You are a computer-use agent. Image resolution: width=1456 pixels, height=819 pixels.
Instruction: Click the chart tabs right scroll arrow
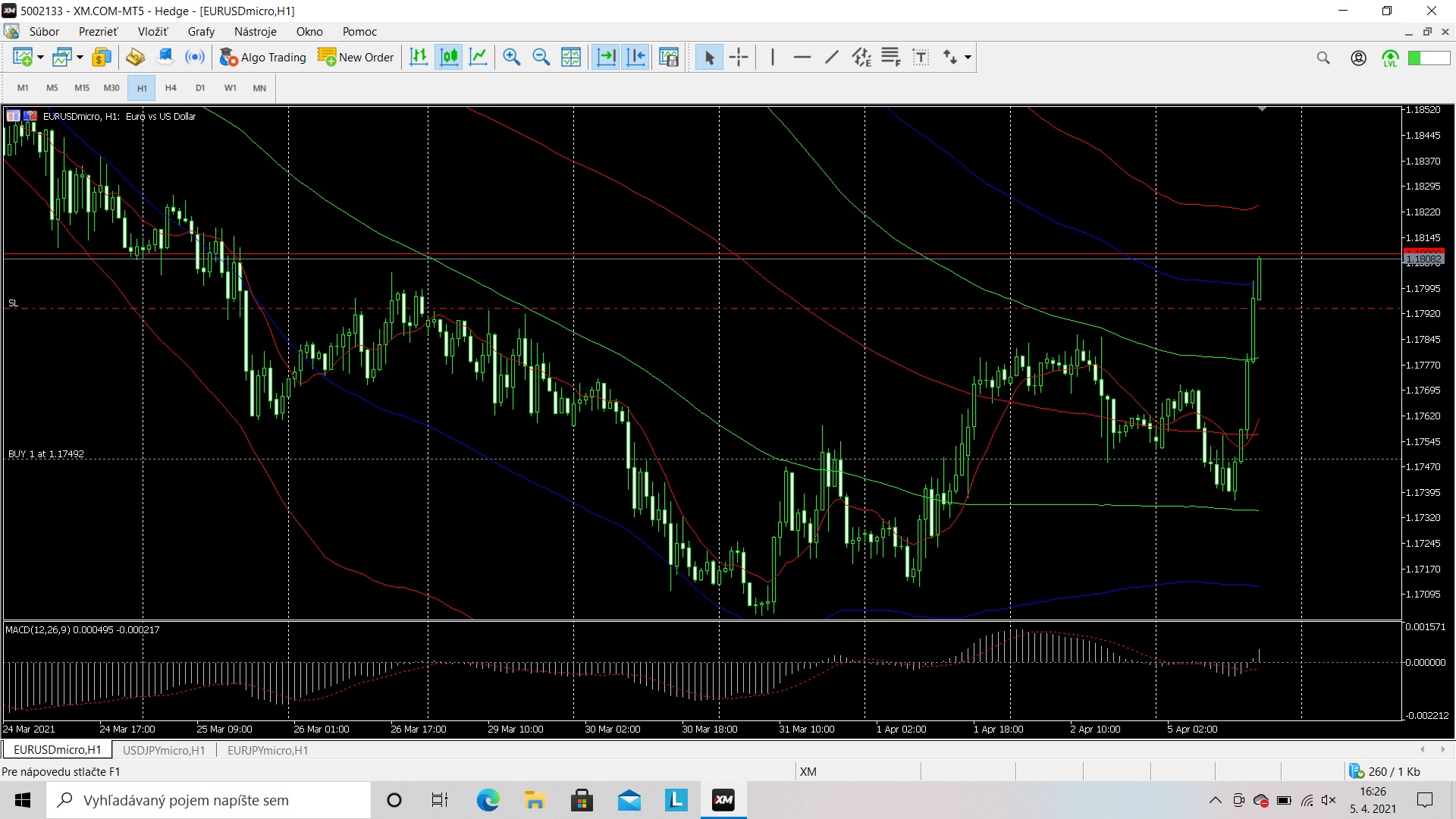pyautogui.click(x=1443, y=749)
